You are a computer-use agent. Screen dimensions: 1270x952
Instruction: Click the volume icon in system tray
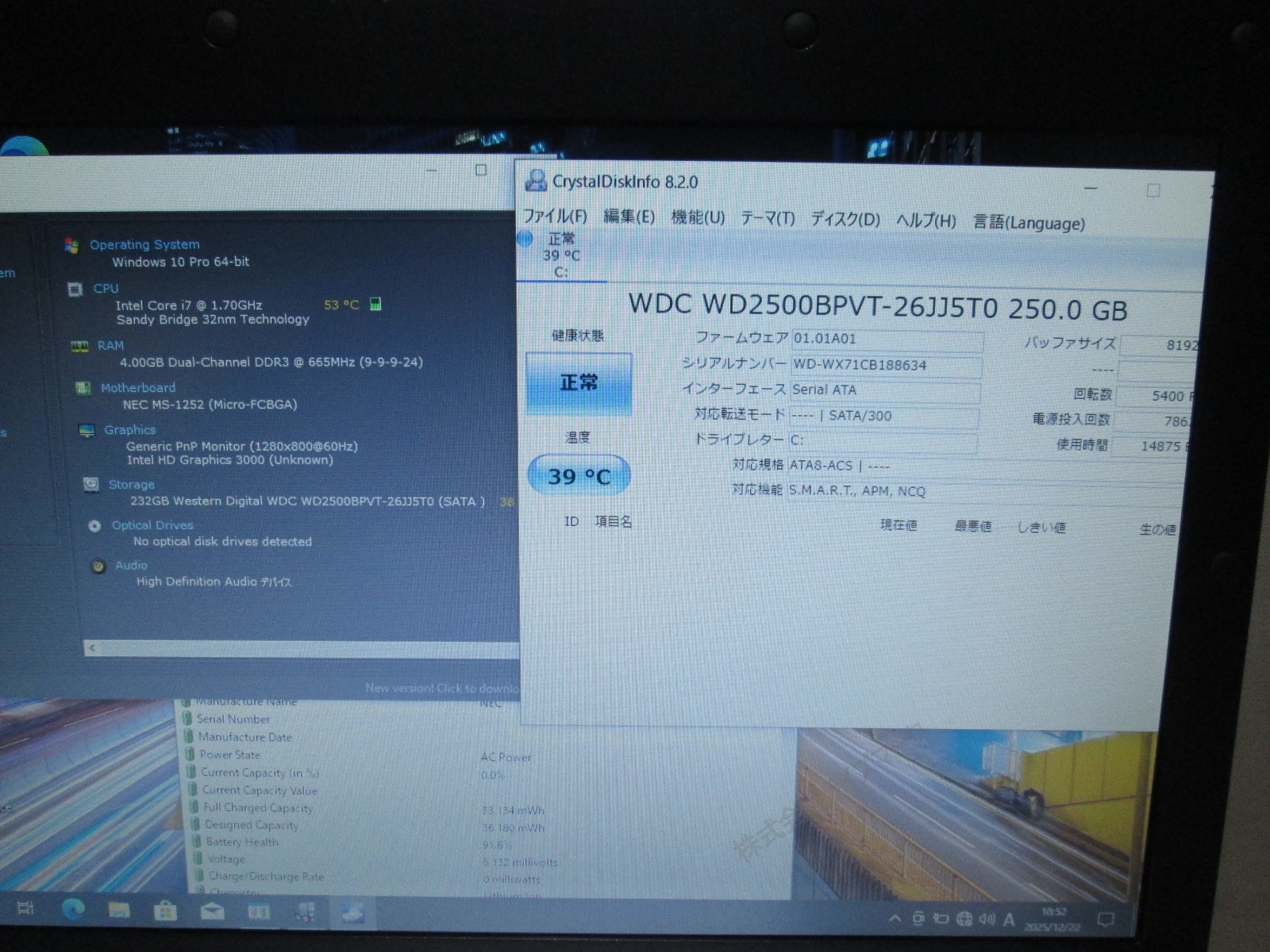point(987,919)
